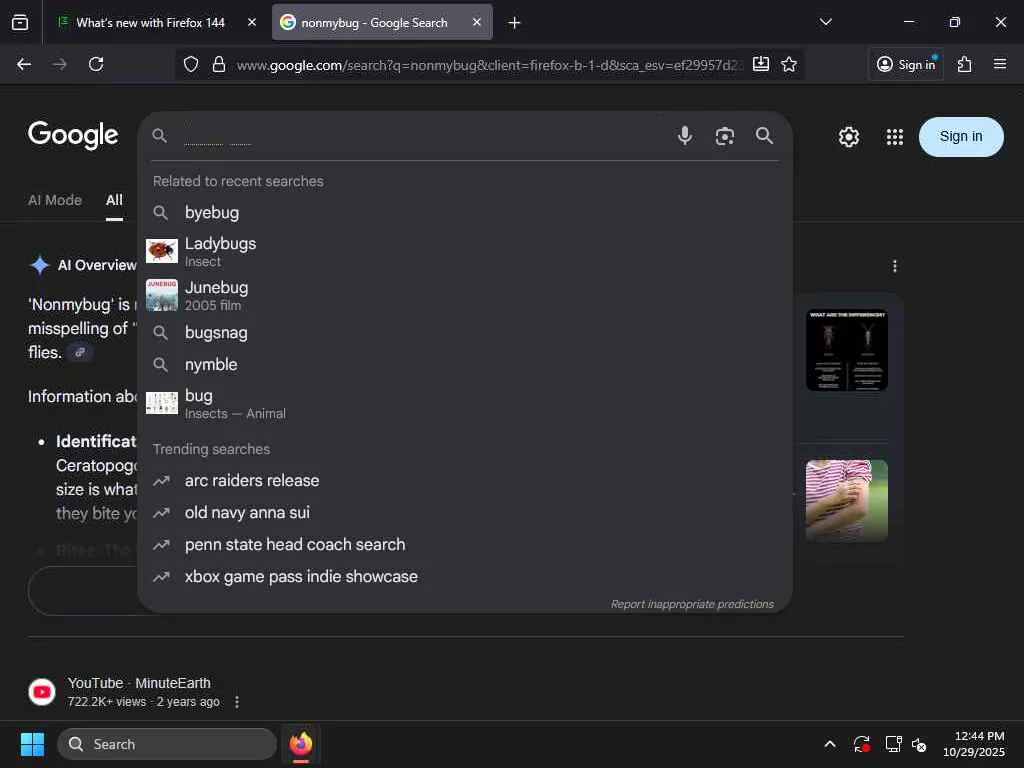Click the Ladybugs suggestion thumbnail

click(161, 251)
